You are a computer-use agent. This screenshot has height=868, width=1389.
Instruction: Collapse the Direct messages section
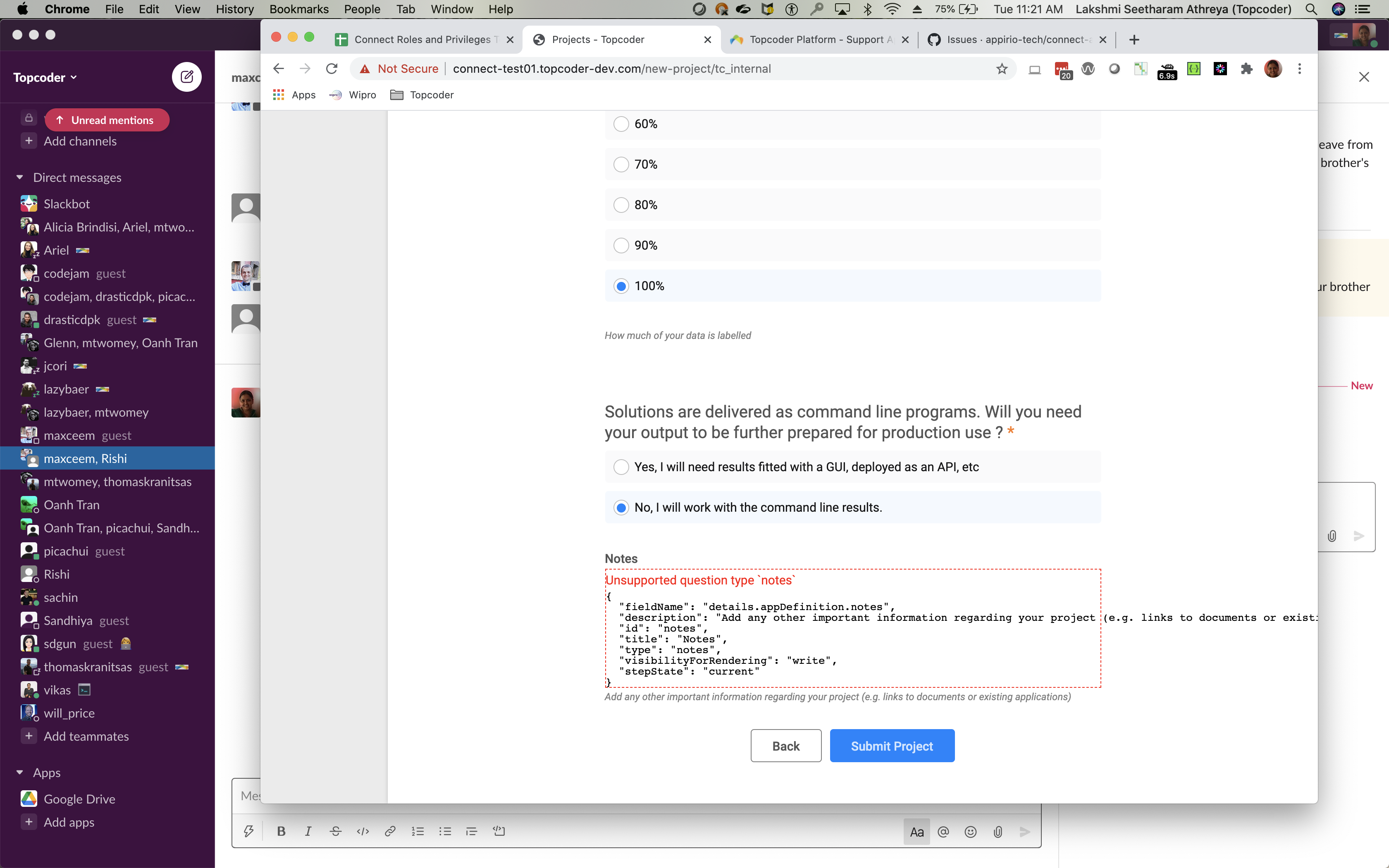click(20, 177)
